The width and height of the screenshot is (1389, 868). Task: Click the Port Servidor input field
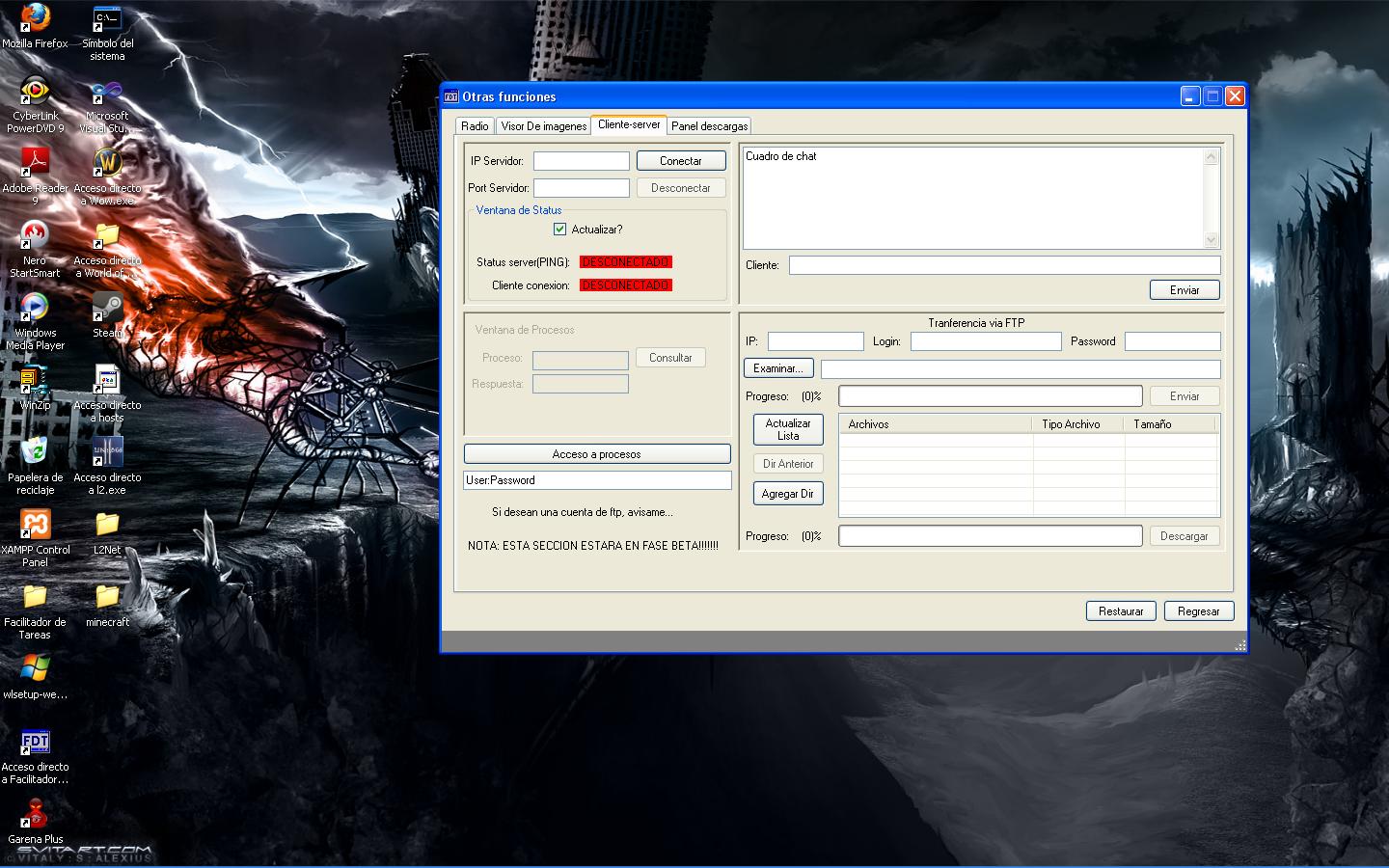[x=582, y=188]
